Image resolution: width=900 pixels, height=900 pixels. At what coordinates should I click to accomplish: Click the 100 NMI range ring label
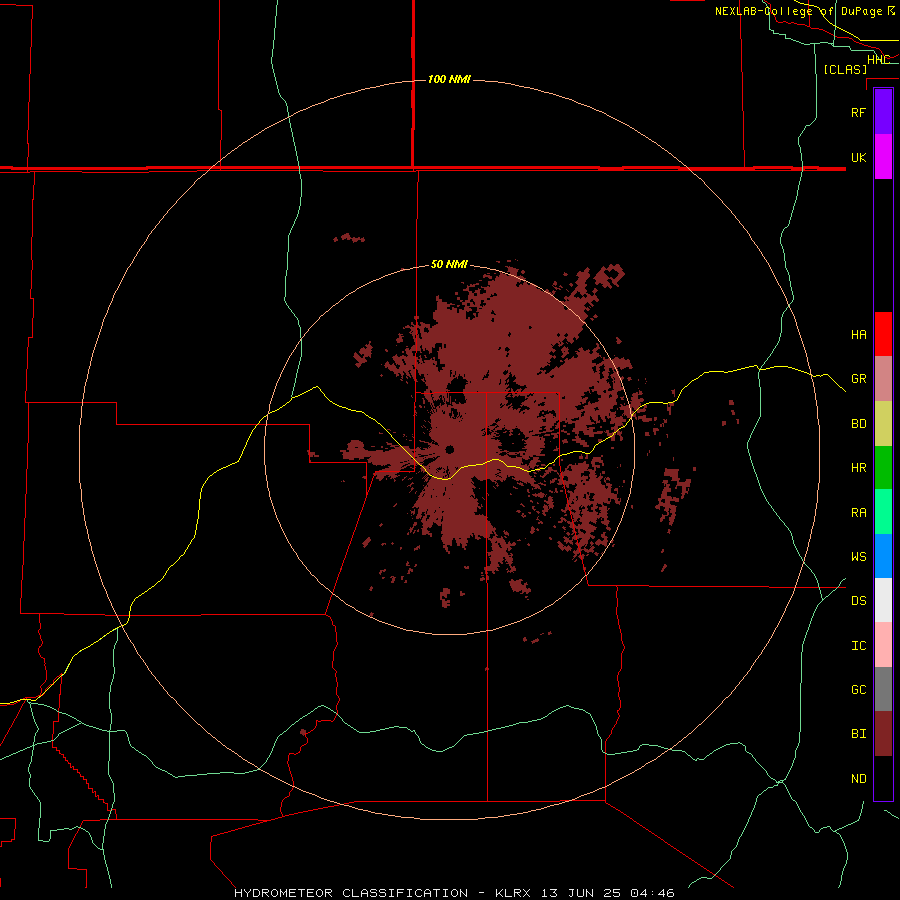click(x=449, y=79)
